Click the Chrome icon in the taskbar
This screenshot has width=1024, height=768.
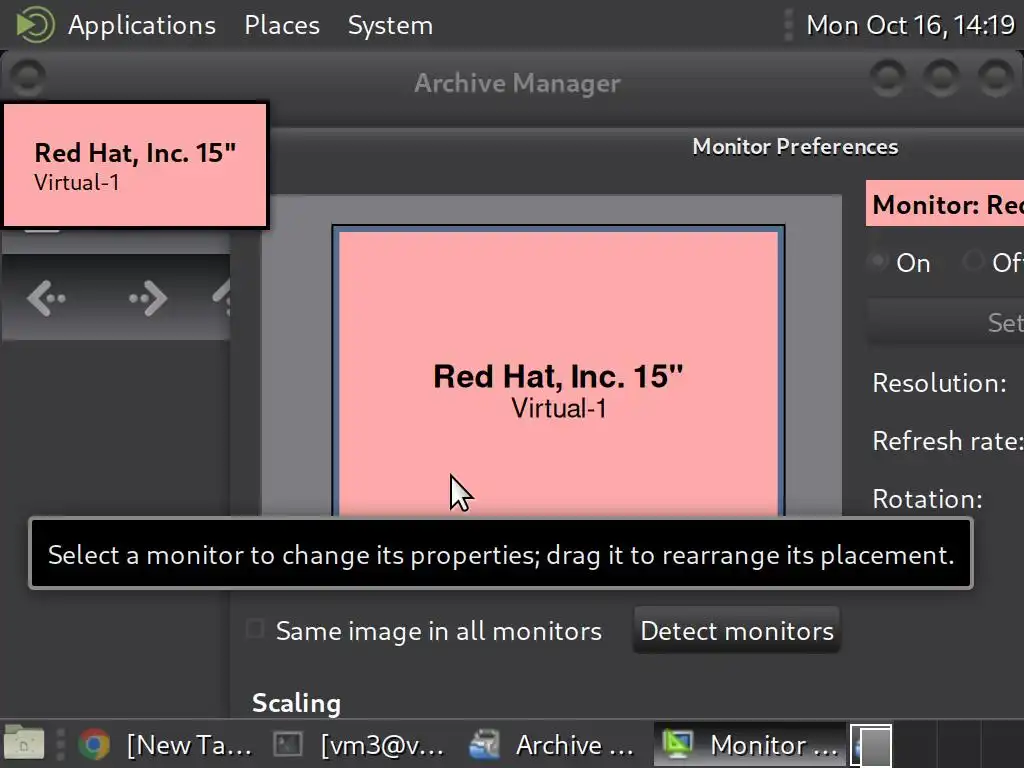click(x=94, y=744)
